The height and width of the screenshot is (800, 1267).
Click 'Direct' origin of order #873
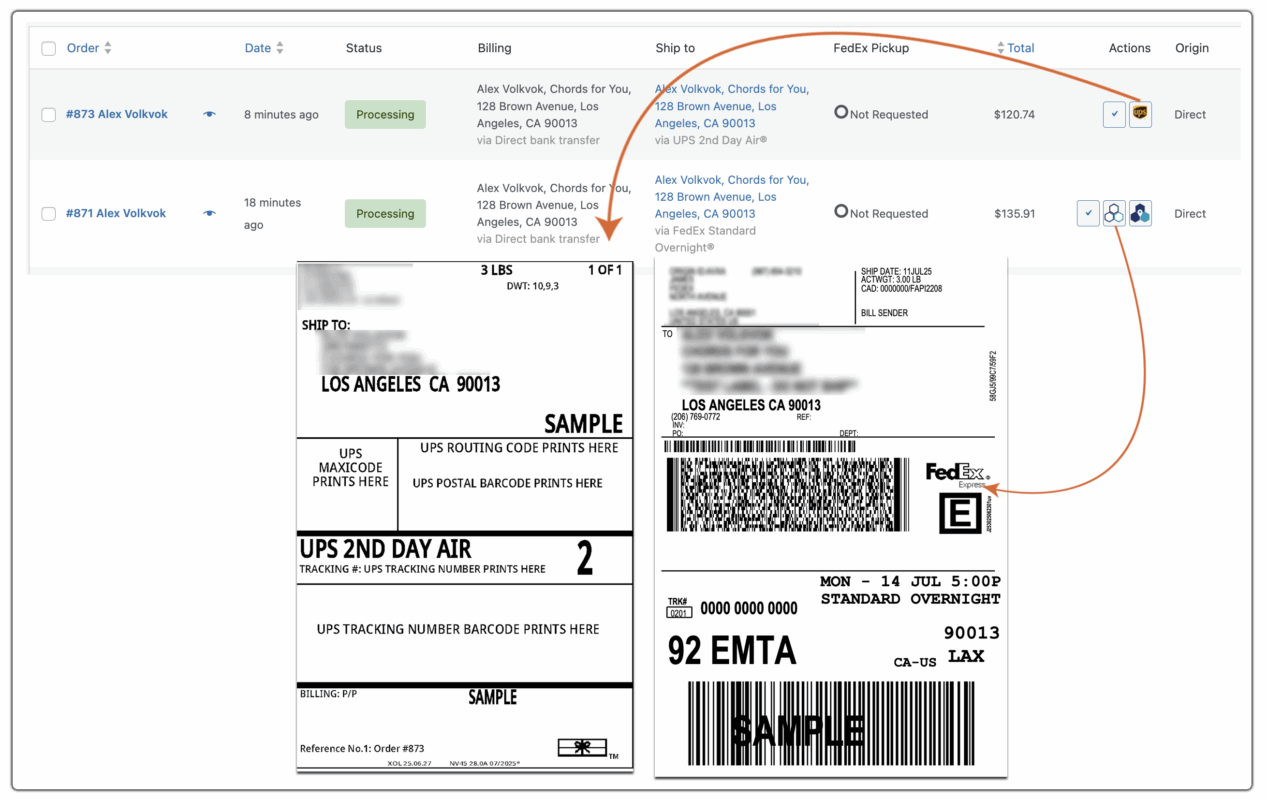[1190, 114]
